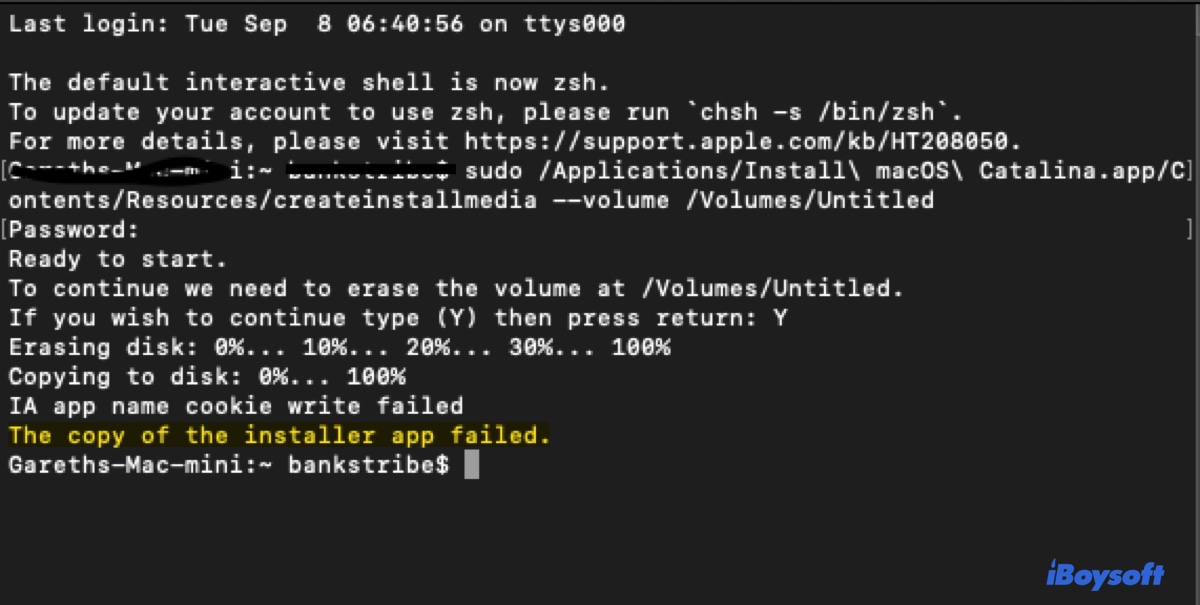Click the "IA app name cookie write failed" line

click(x=236, y=406)
